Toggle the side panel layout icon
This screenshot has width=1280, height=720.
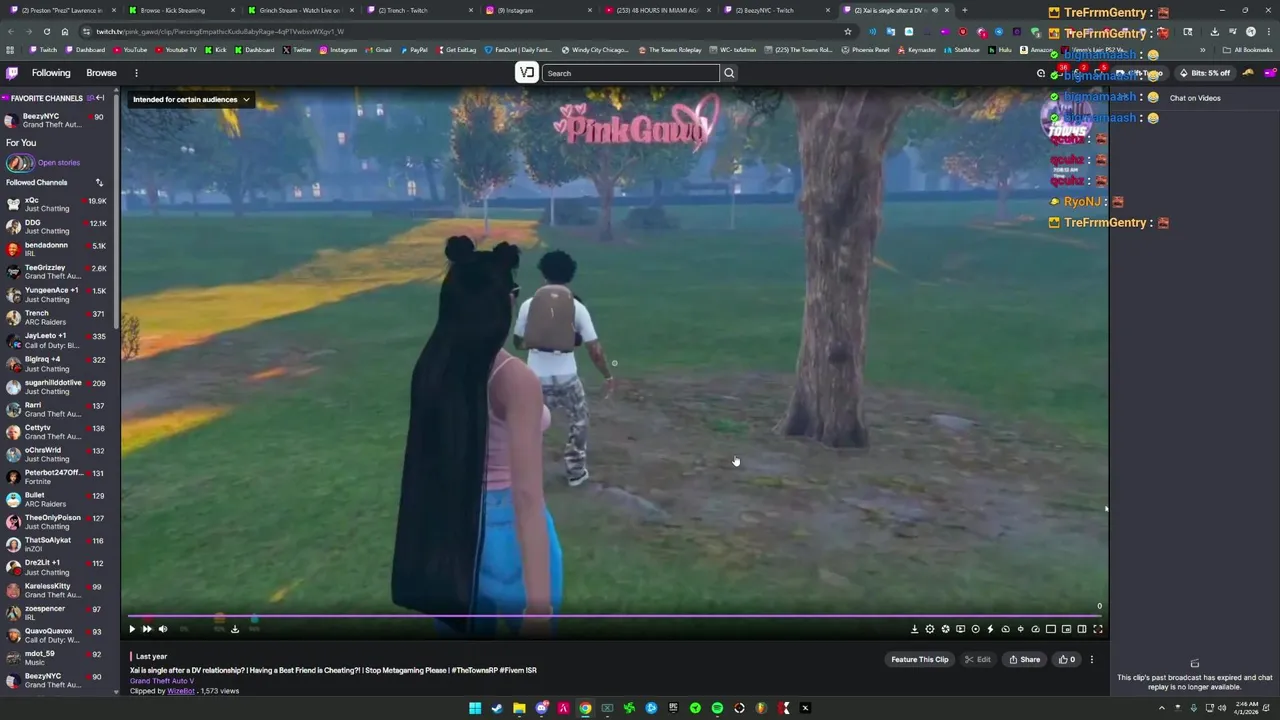[x=1082, y=629]
